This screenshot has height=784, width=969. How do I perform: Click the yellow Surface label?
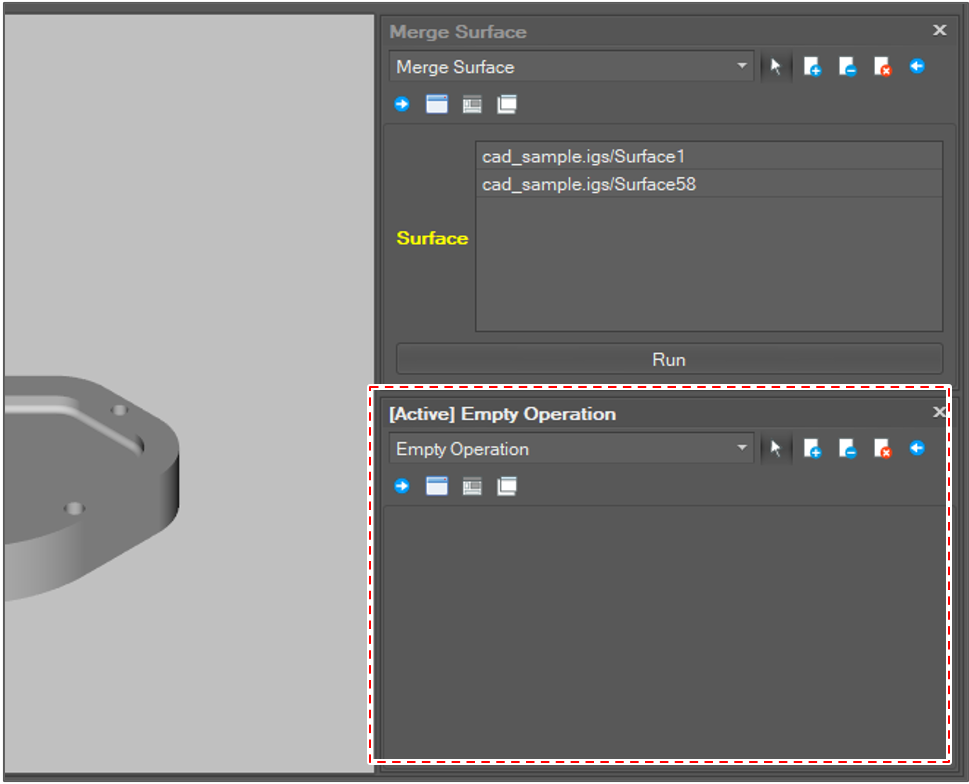coord(432,238)
